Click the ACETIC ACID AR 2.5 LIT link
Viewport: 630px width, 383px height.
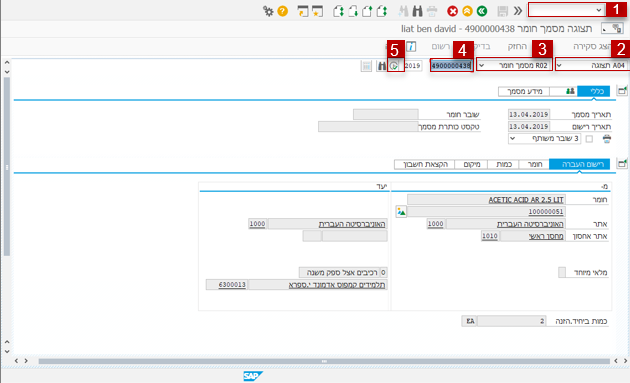click(x=526, y=200)
